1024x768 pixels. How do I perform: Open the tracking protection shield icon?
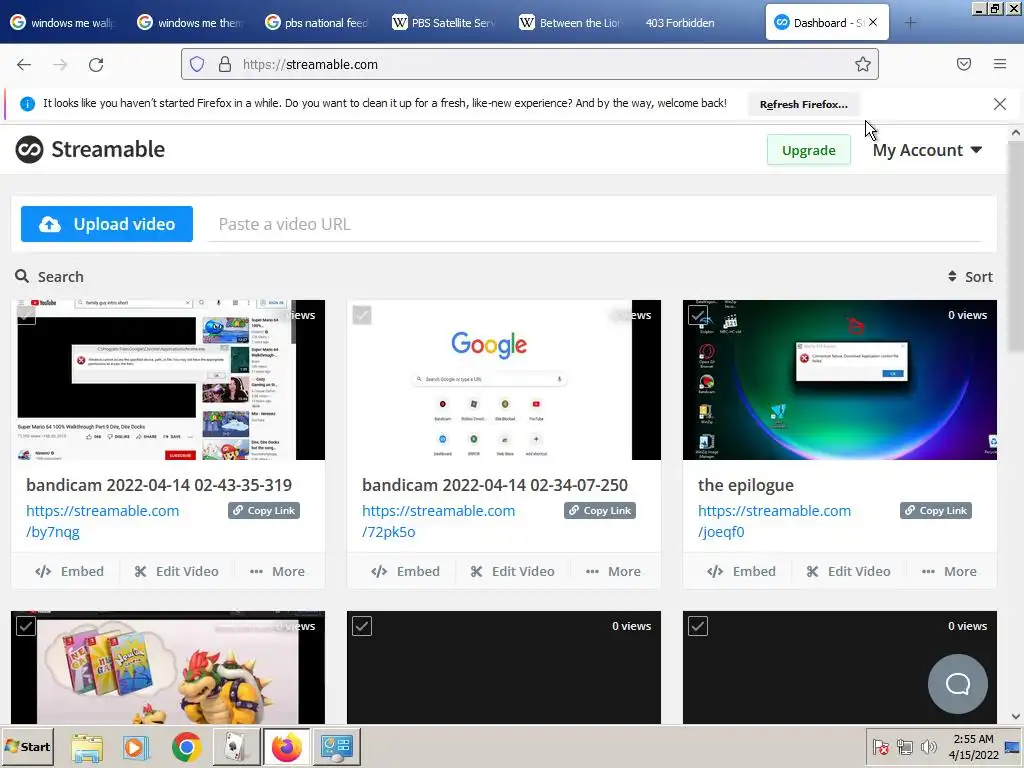tap(197, 64)
